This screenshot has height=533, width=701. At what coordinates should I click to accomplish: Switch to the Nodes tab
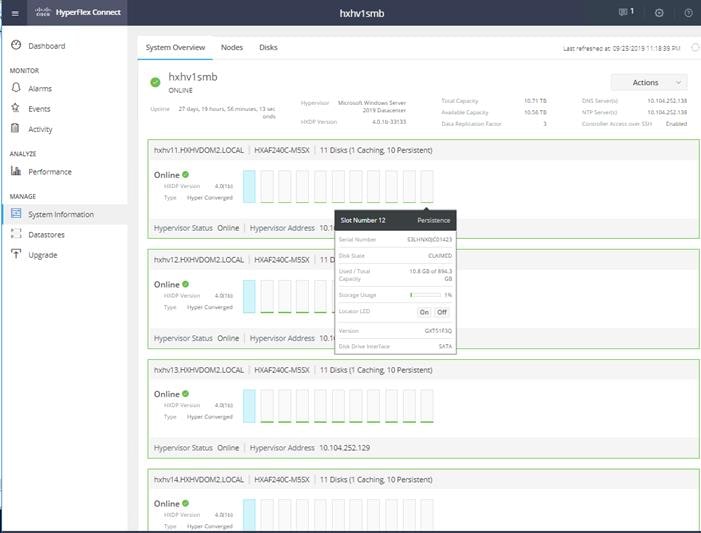tap(232, 47)
